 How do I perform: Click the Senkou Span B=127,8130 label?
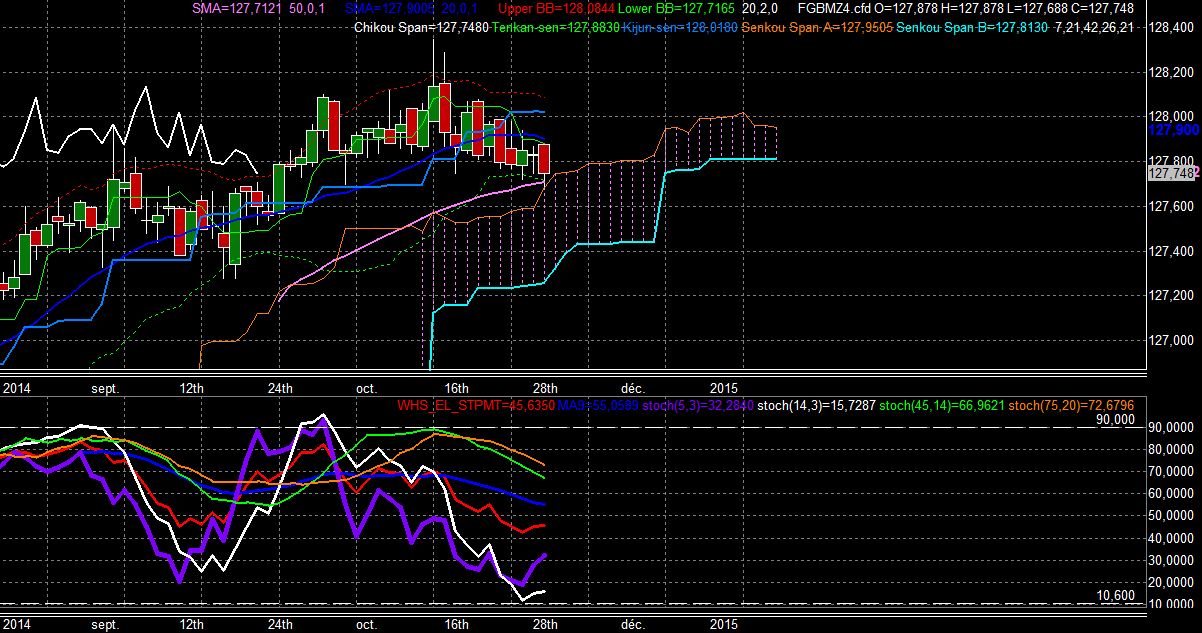(972, 27)
